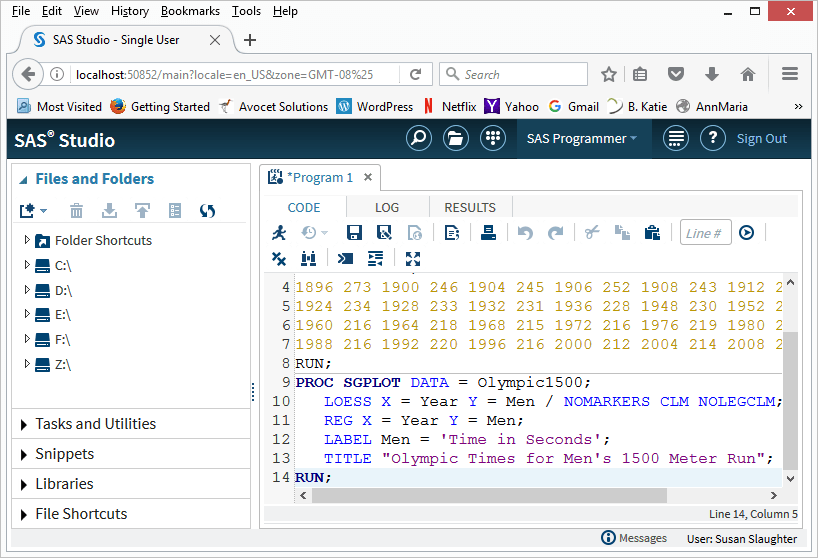Viewport: 818px width, 558px height.
Task: Expand the Folder Shortcuts tree node
Action: 27,240
